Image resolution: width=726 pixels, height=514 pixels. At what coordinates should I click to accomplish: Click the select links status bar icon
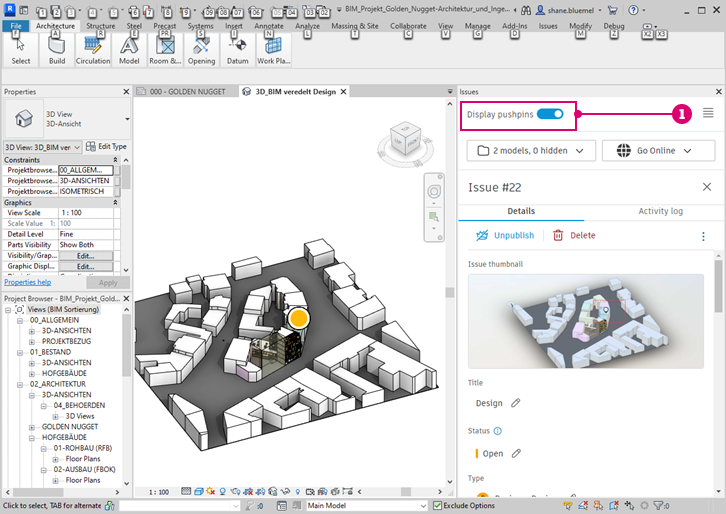pyautogui.click(x=568, y=506)
